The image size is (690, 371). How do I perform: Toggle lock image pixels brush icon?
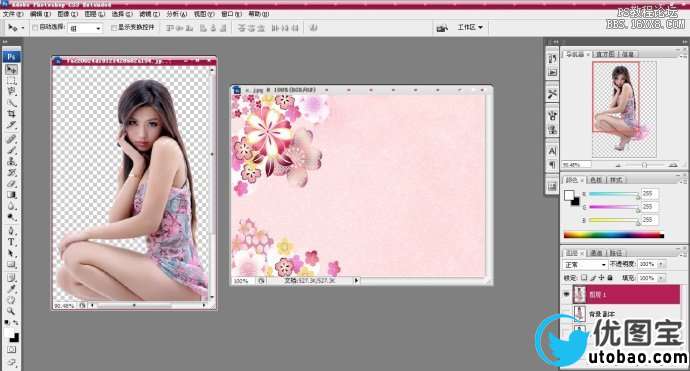click(x=593, y=278)
